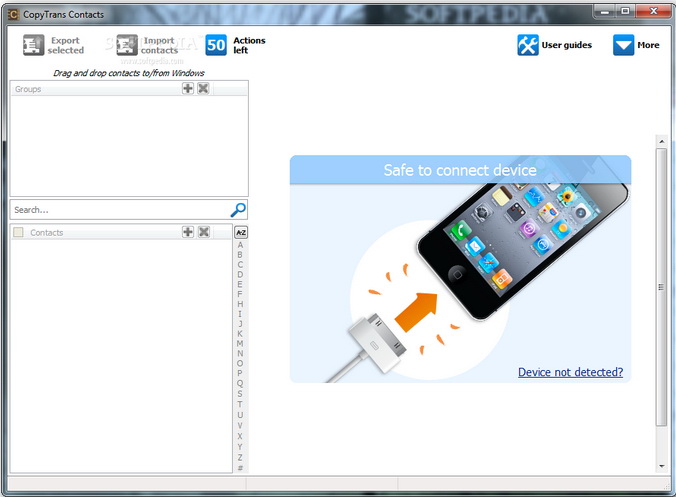
Task: Jump to letter V in index
Action: pyautogui.click(x=240, y=425)
